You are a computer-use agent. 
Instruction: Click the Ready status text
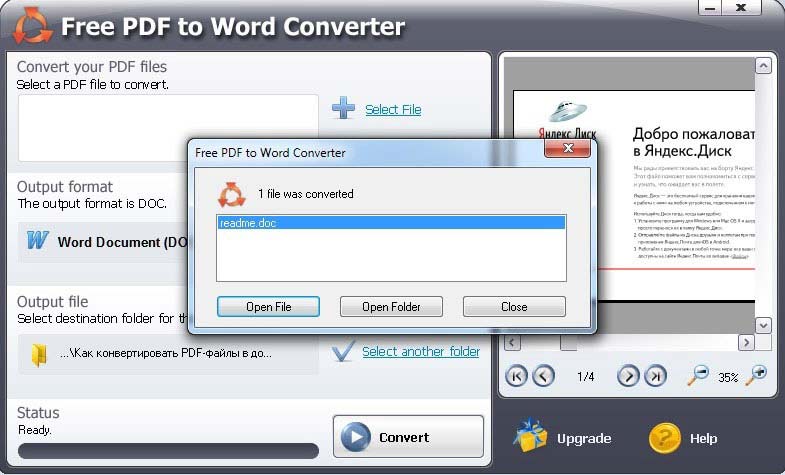point(35,429)
